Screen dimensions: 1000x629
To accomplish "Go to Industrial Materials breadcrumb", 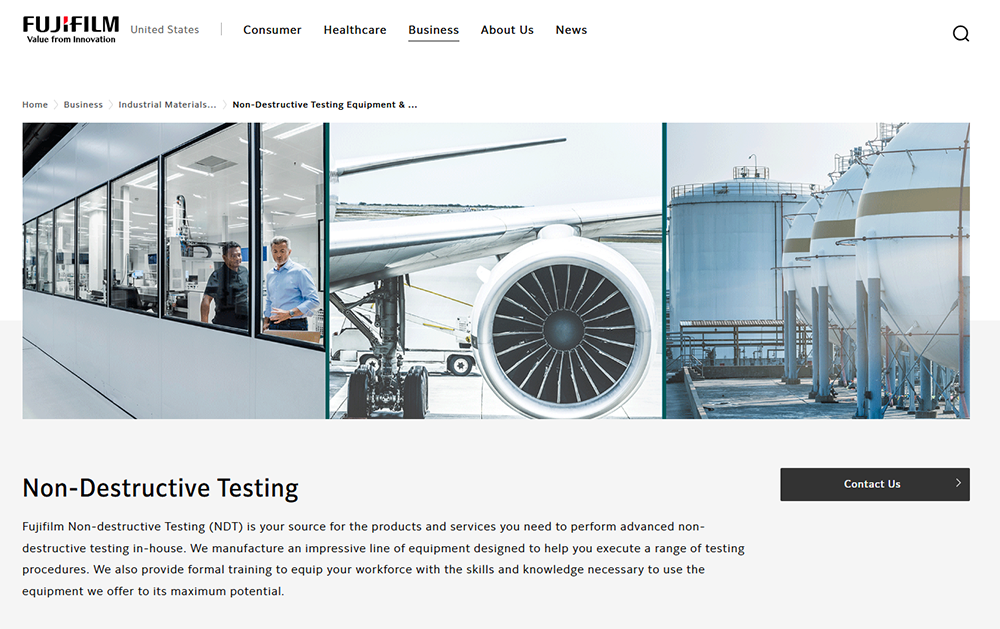I will click(x=167, y=105).
